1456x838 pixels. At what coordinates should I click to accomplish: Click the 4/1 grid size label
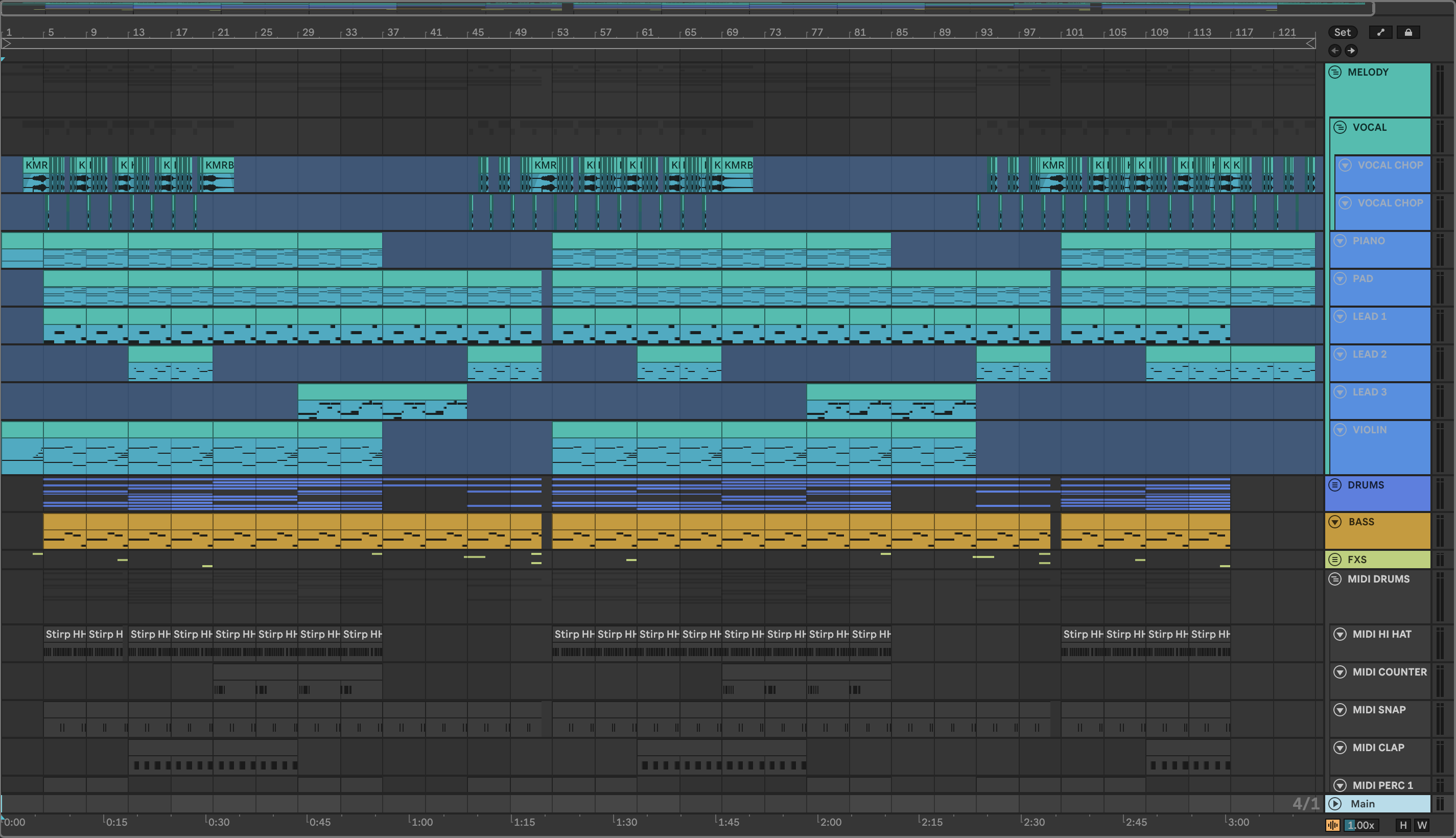point(1306,804)
